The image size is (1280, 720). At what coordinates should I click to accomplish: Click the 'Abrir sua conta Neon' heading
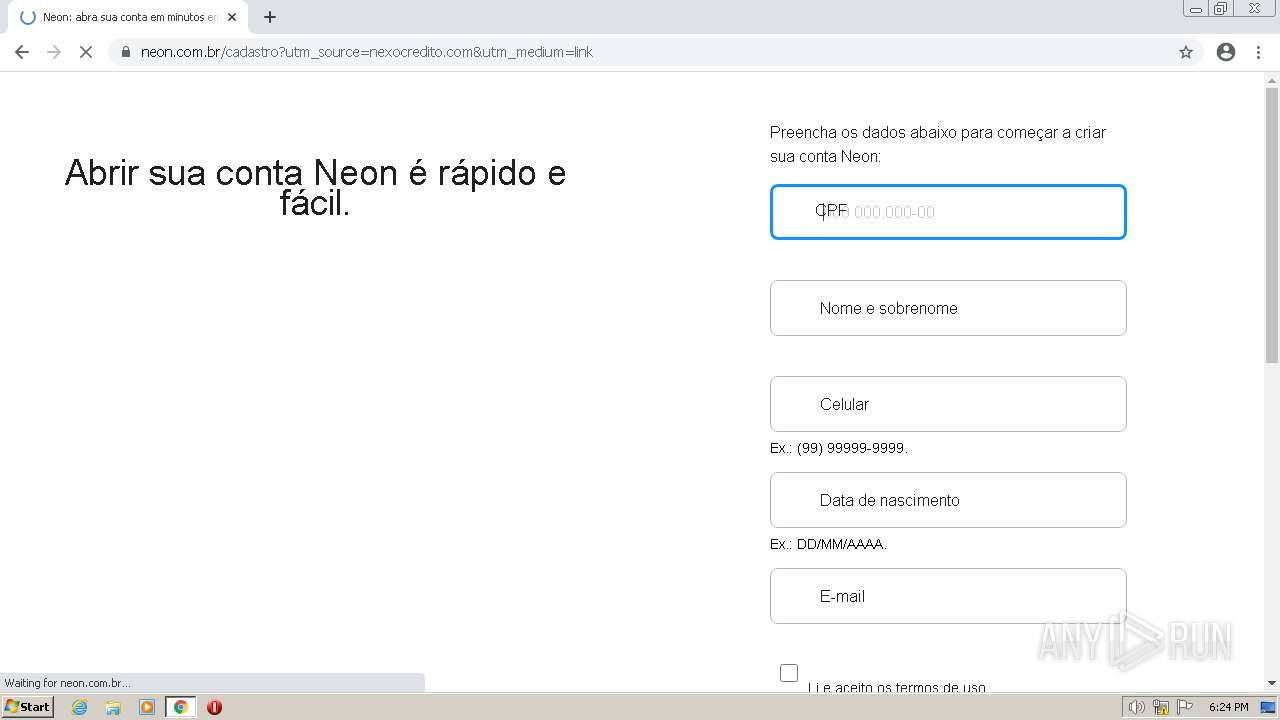pos(315,188)
